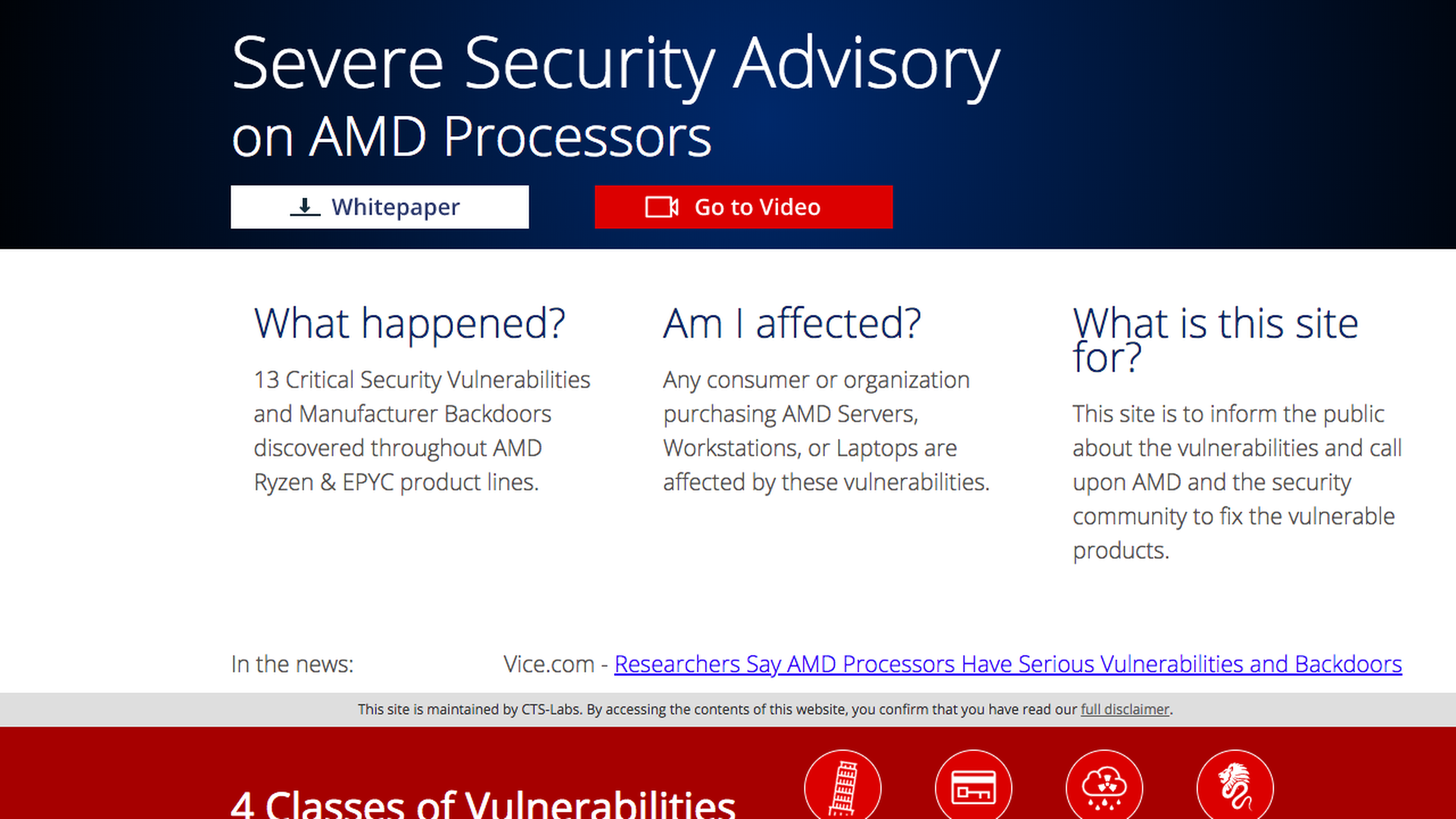This screenshot has width=1456, height=819.
Task: Click the 'In the news:' label
Action: tap(293, 664)
